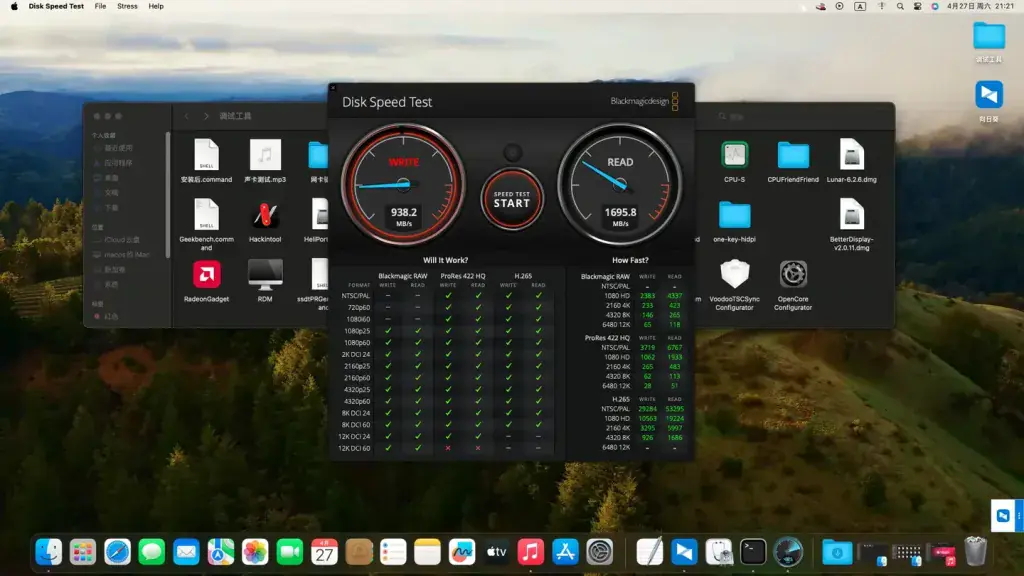Open Spotlight search in menu bar
The image size is (1024, 576).
click(x=900, y=6)
